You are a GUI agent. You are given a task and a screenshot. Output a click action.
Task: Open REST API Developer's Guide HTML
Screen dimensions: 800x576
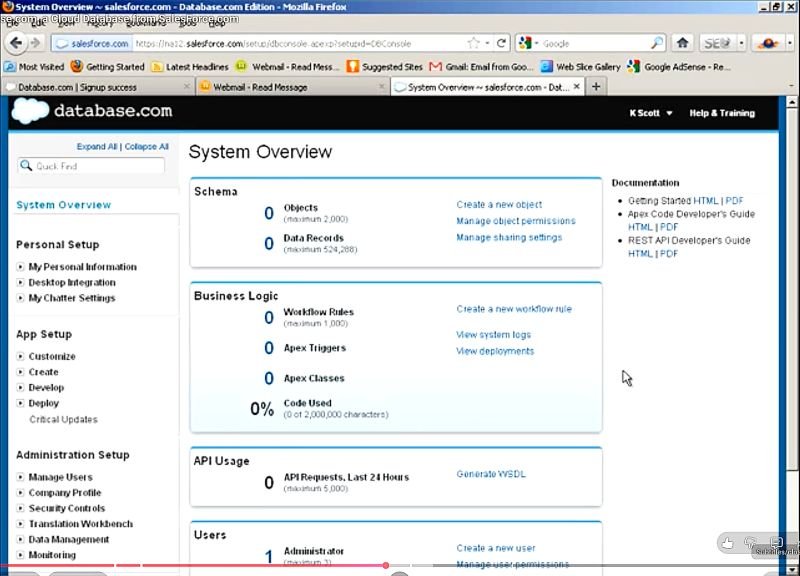(x=640, y=254)
